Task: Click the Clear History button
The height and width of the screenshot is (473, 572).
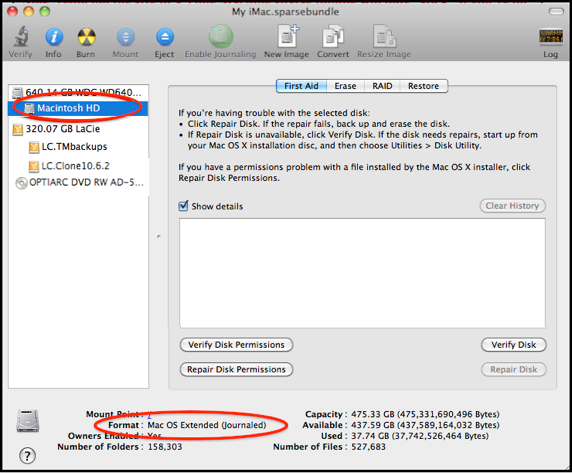Action: tap(513, 206)
